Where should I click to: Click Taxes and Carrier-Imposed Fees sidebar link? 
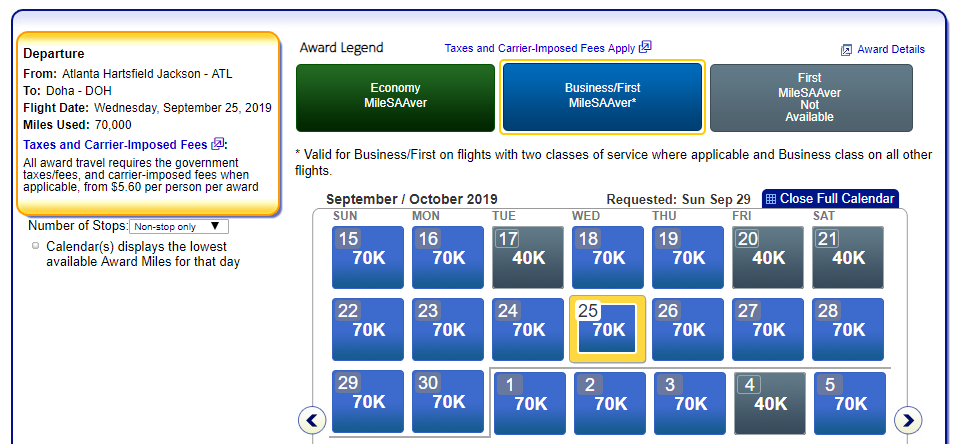pyautogui.click(x=115, y=144)
